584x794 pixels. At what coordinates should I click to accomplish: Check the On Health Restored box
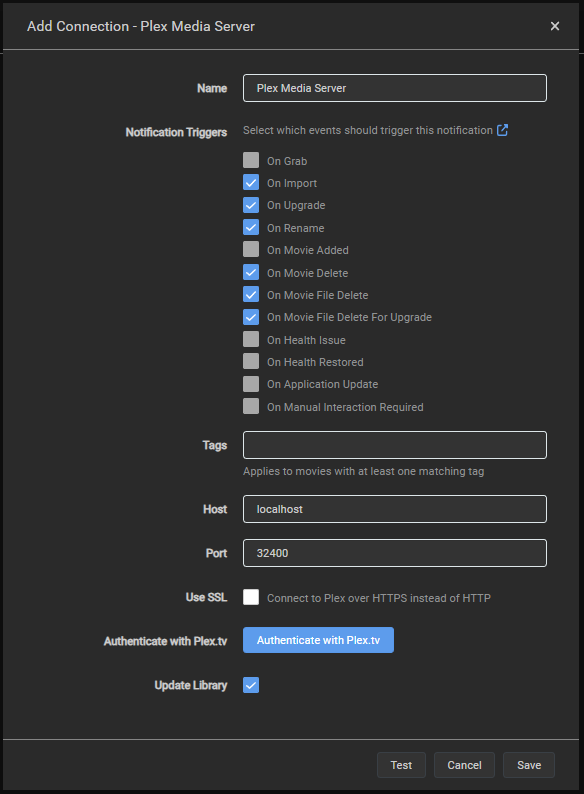(251, 361)
